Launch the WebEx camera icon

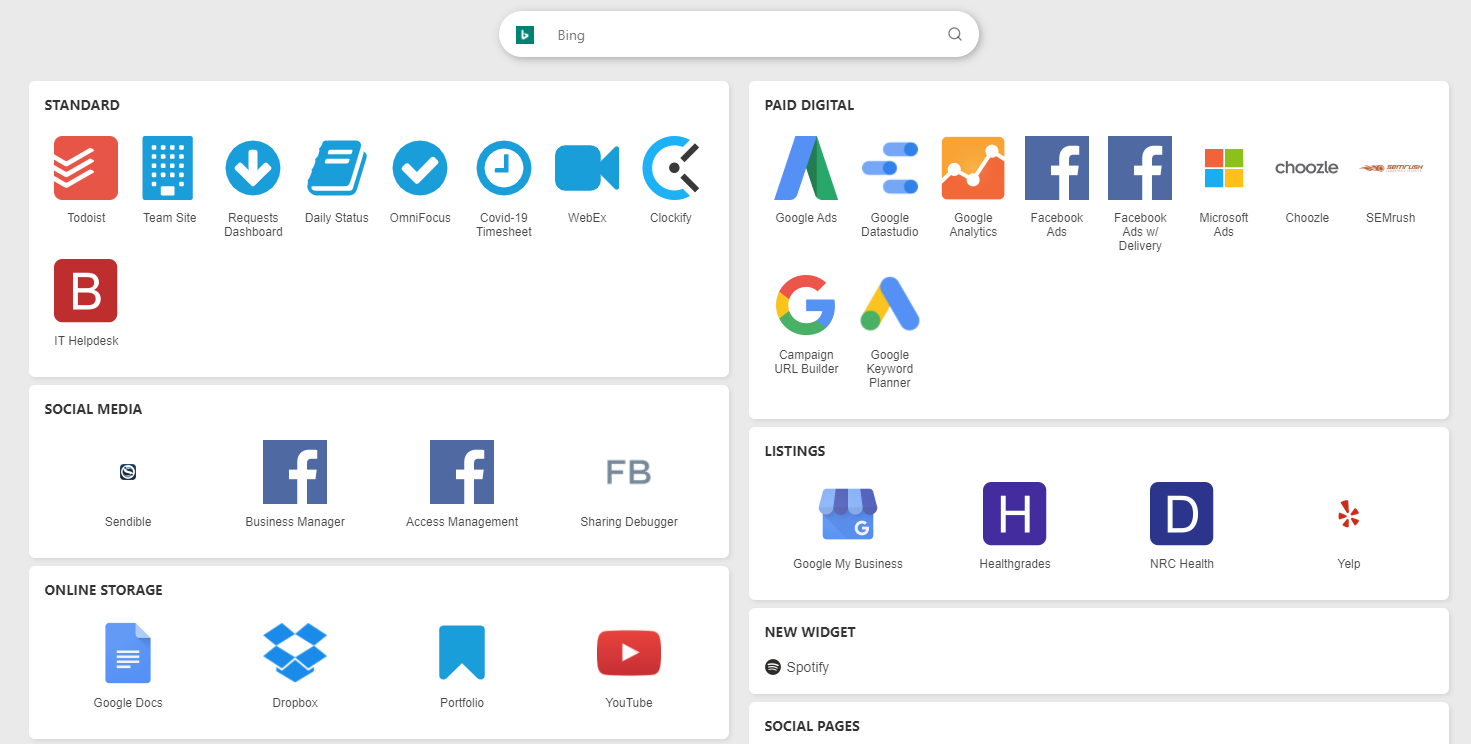coord(587,168)
